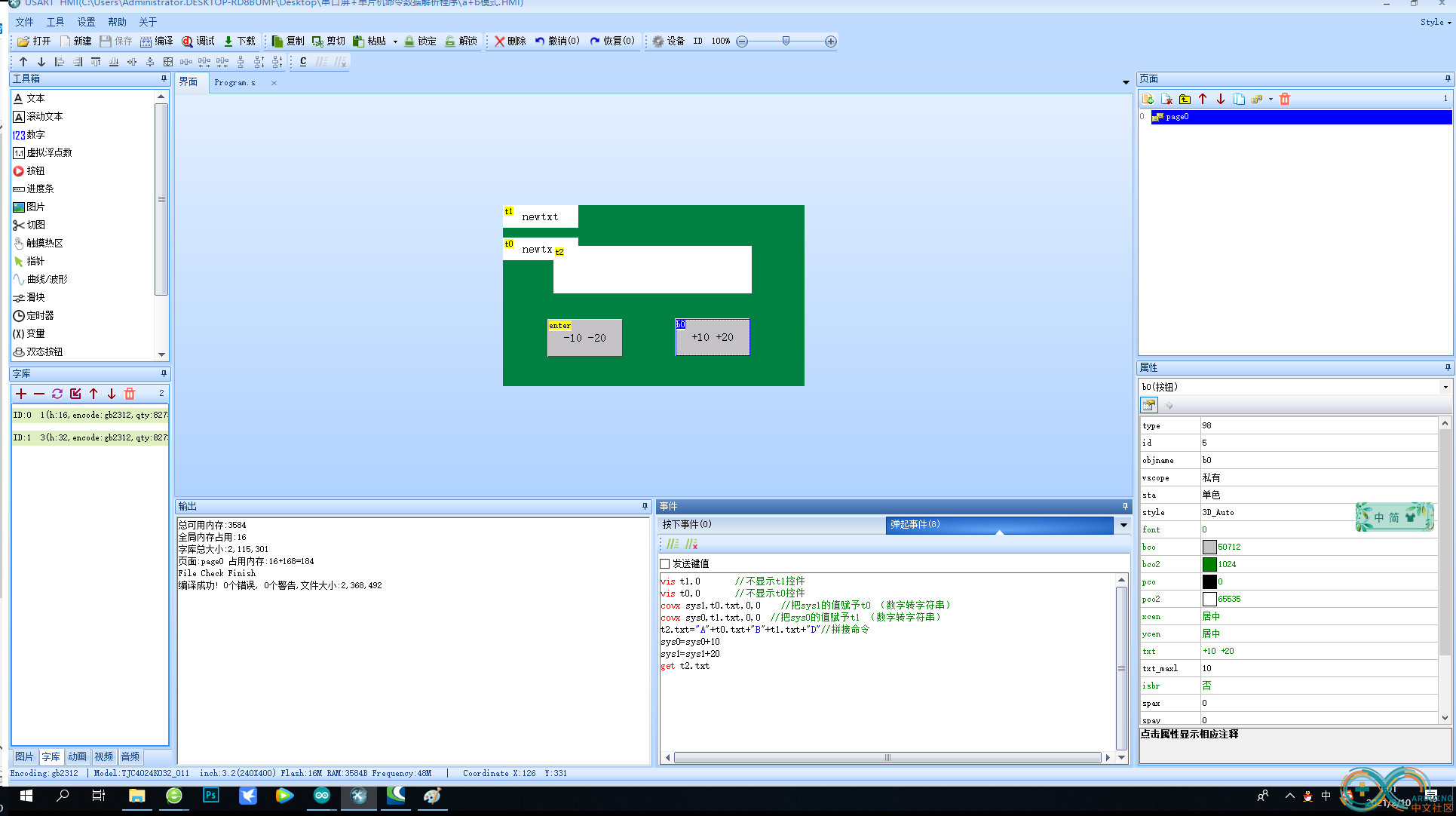
Task: Switch to 按下事件(0) tab
Action: pos(771,524)
